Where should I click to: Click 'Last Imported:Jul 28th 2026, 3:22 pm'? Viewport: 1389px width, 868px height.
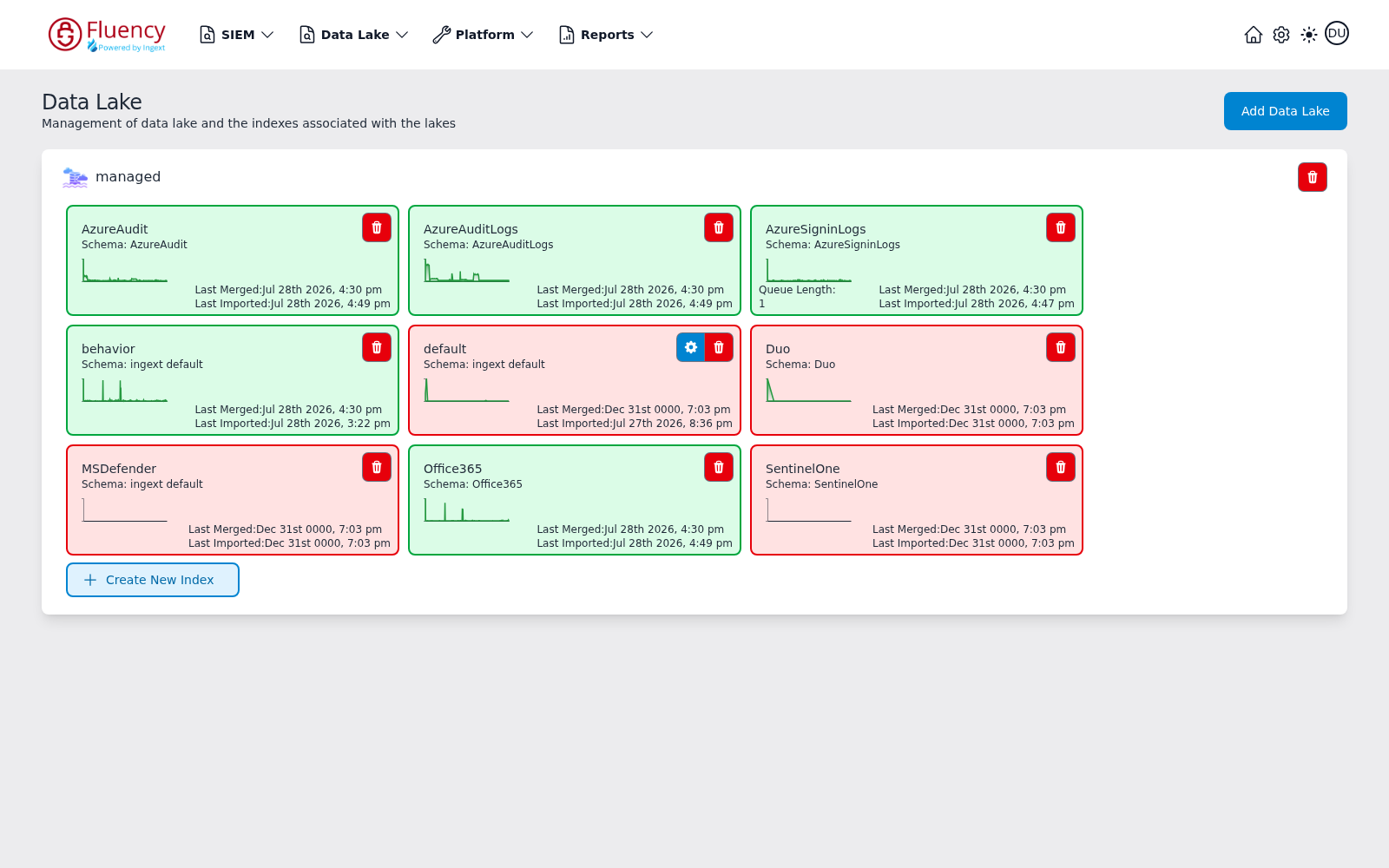tap(293, 424)
